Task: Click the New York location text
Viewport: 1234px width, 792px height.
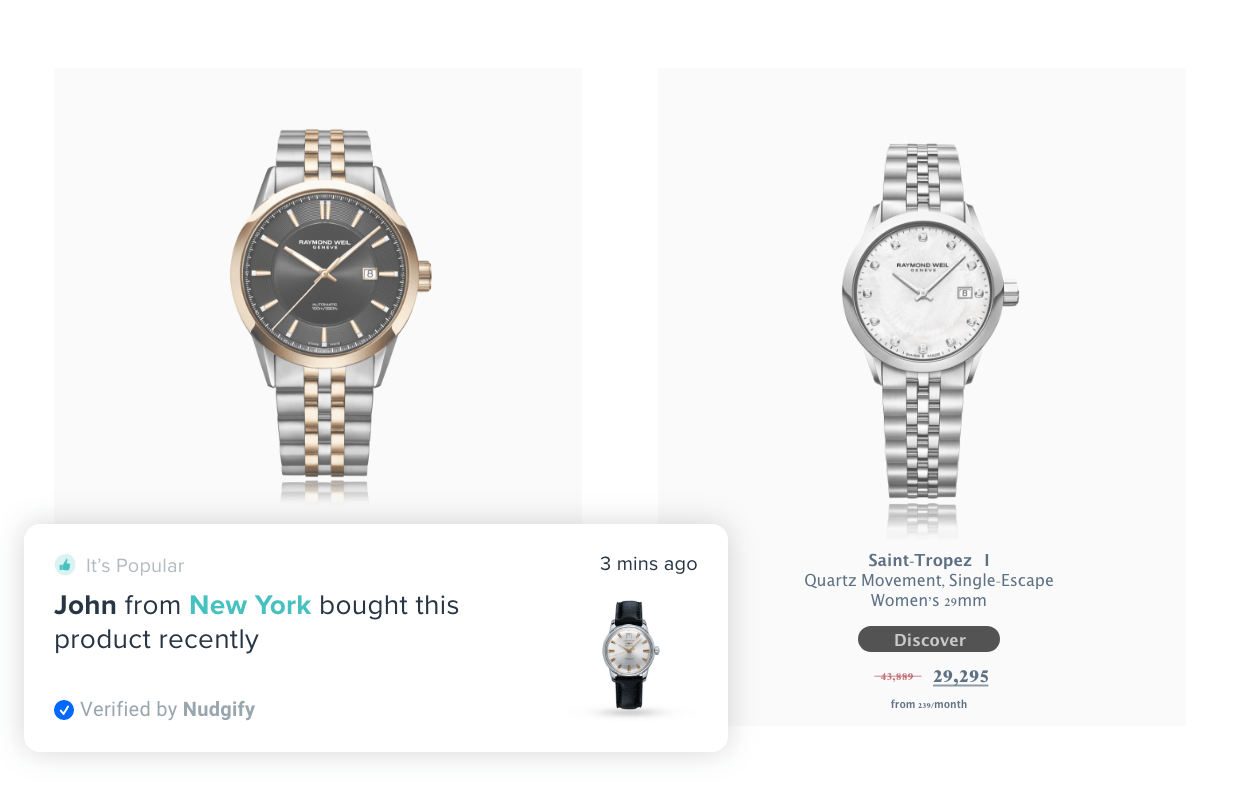Action: [250, 605]
